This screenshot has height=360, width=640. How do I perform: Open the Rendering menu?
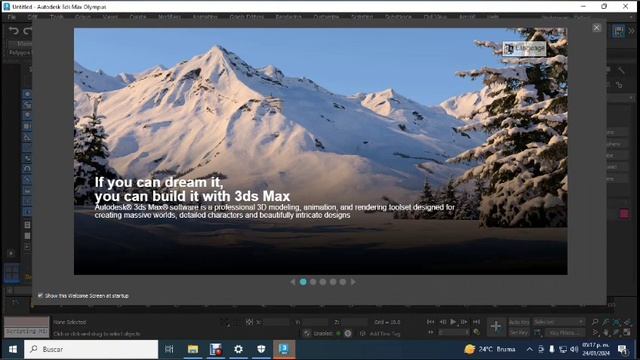pos(288,17)
